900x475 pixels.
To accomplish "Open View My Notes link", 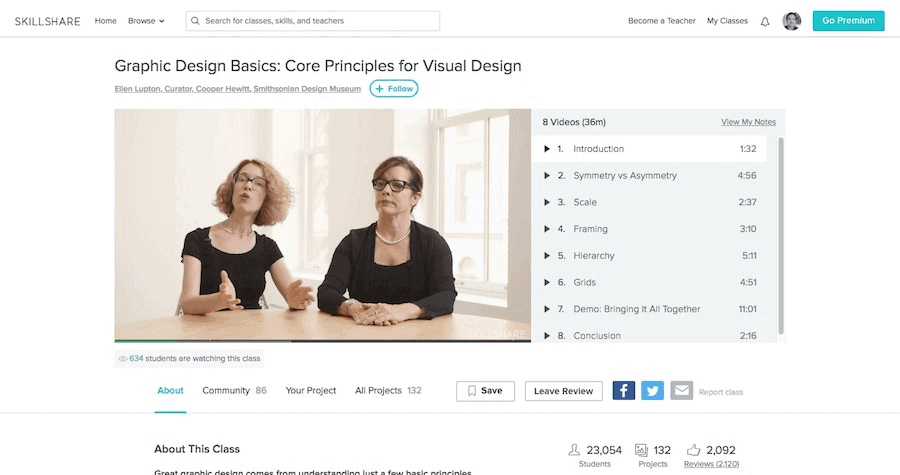I will [x=748, y=122].
